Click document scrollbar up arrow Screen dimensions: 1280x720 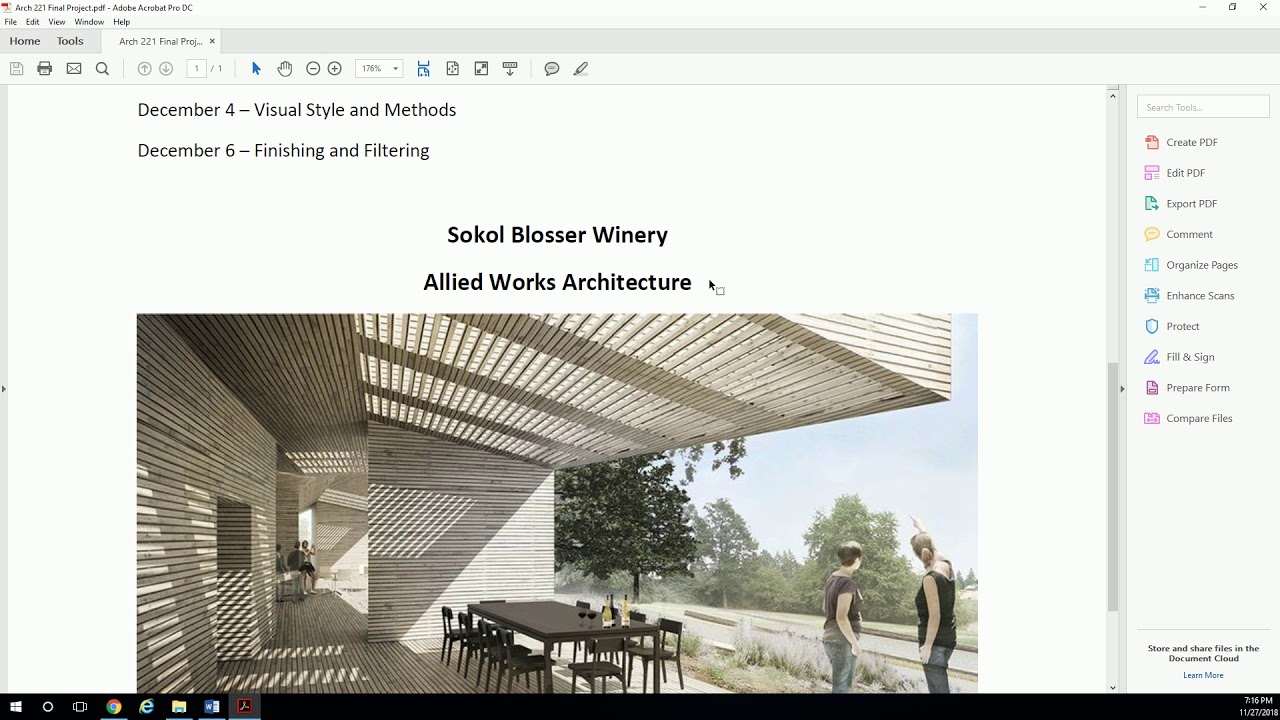coord(1113,94)
